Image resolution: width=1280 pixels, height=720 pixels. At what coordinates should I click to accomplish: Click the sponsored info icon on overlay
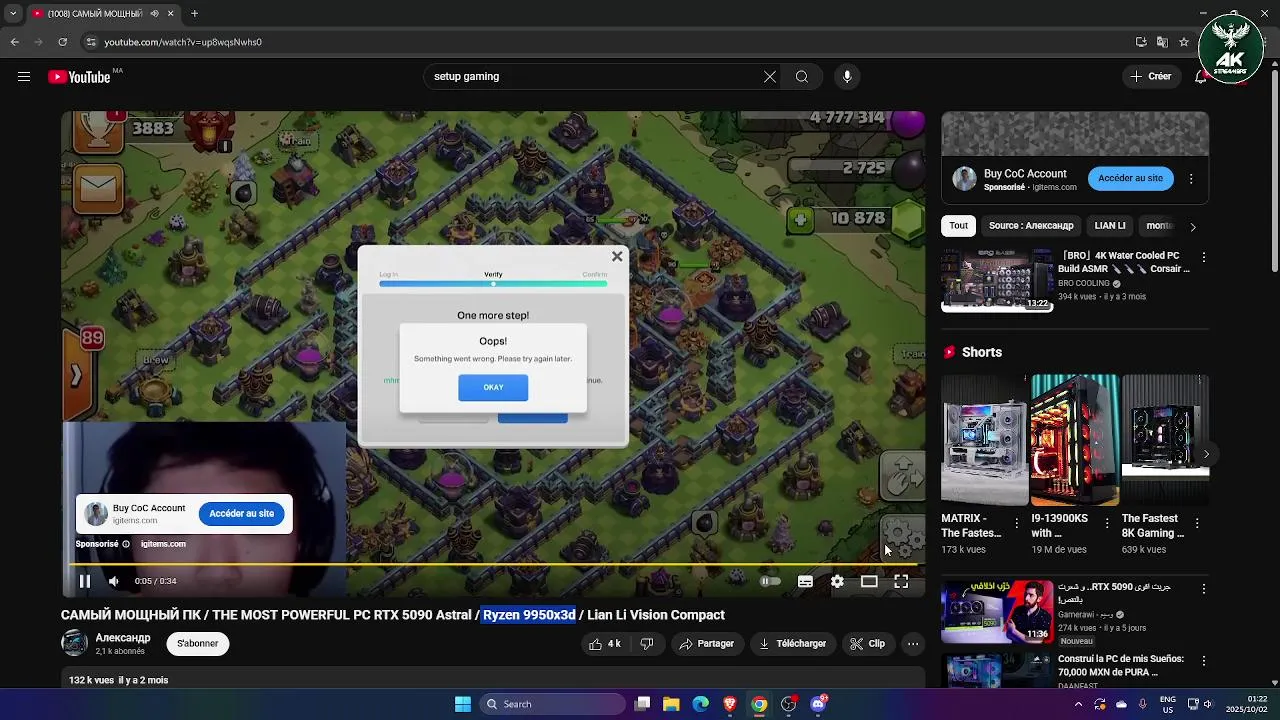click(126, 544)
